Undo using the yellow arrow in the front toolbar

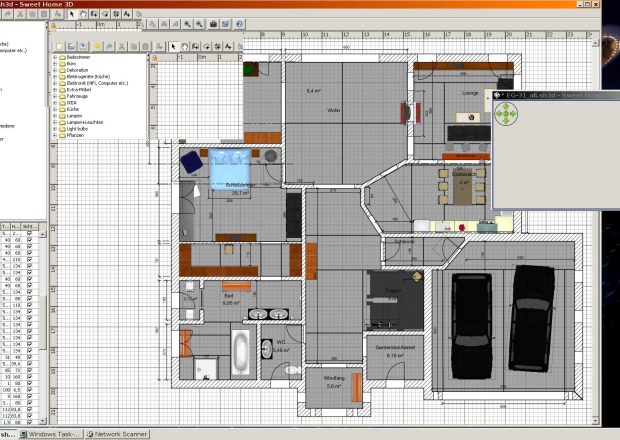pyautogui.click(x=97, y=47)
